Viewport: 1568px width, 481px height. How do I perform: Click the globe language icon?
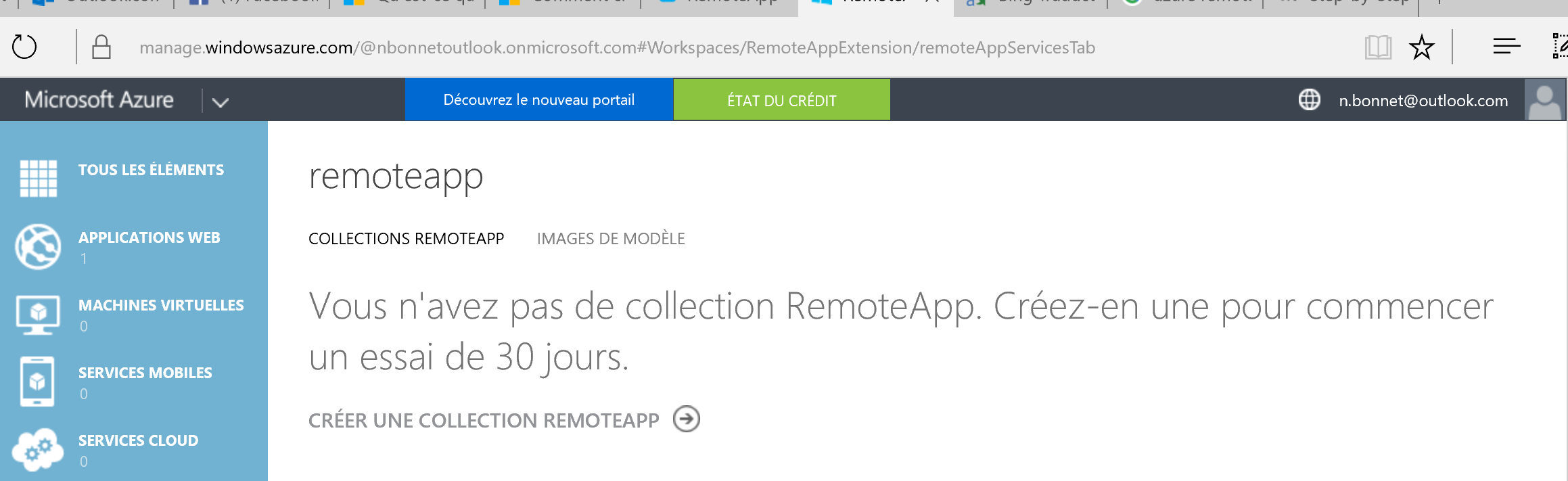pos(1309,100)
